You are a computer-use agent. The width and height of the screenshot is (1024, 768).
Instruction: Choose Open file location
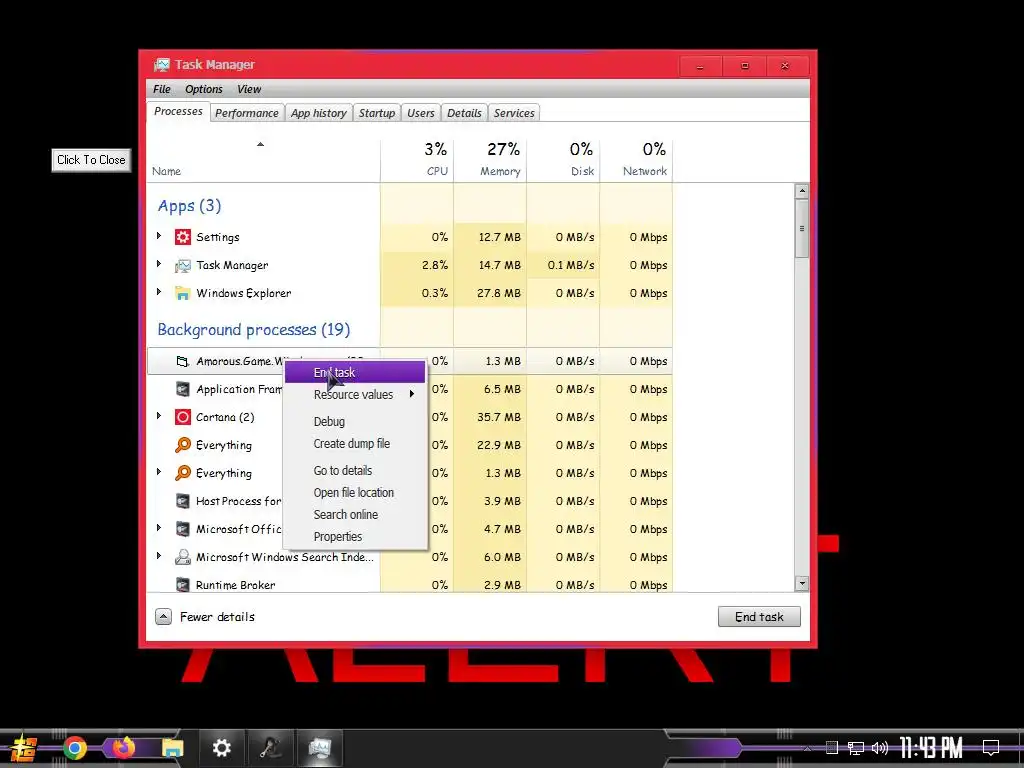coord(355,492)
